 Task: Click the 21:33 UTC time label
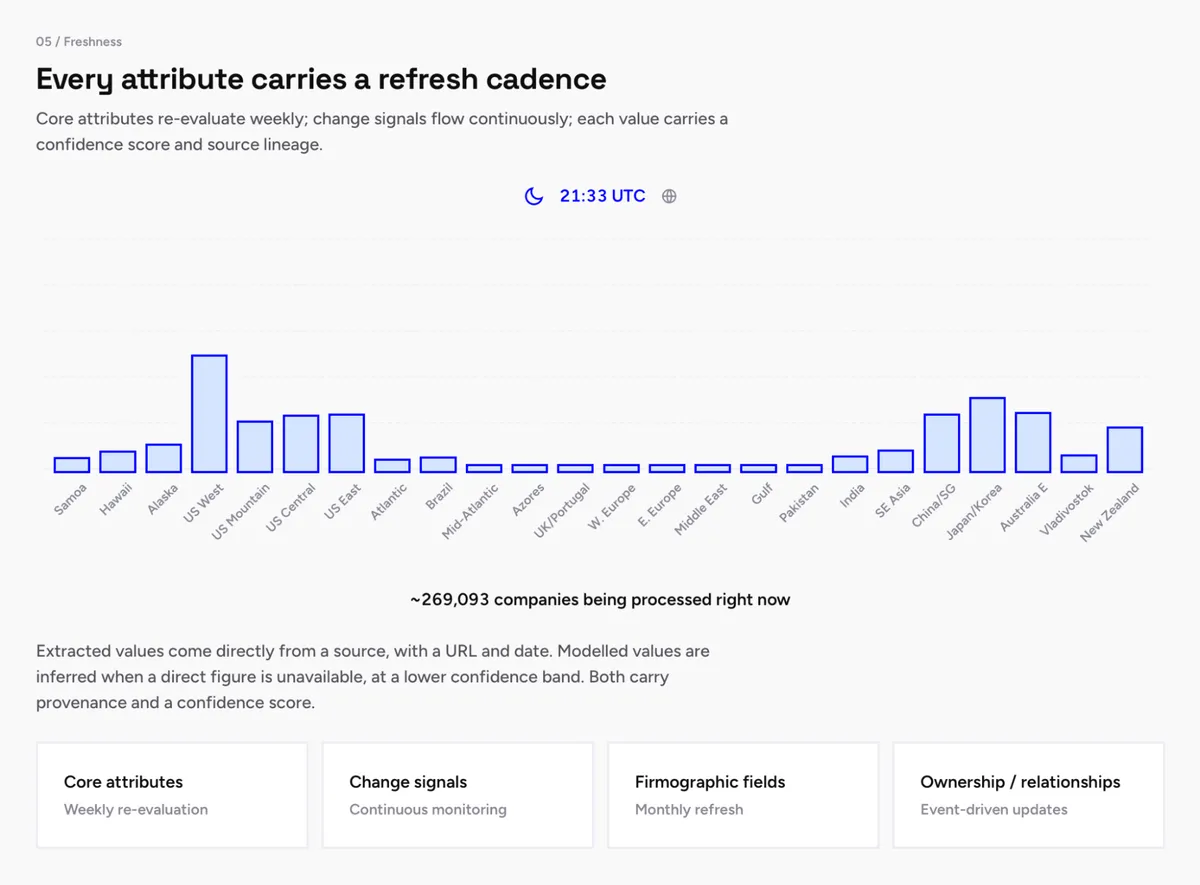pos(602,196)
